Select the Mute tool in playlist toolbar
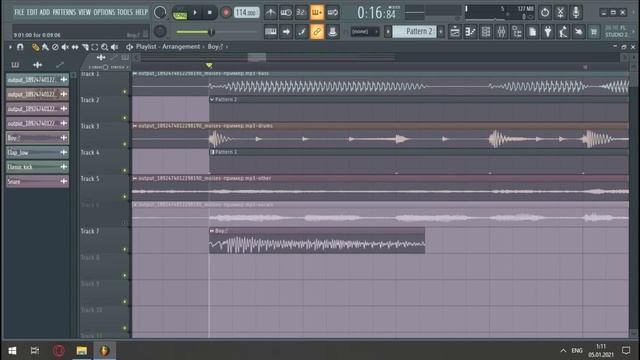The width and height of the screenshot is (640, 360). click(x=65, y=47)
